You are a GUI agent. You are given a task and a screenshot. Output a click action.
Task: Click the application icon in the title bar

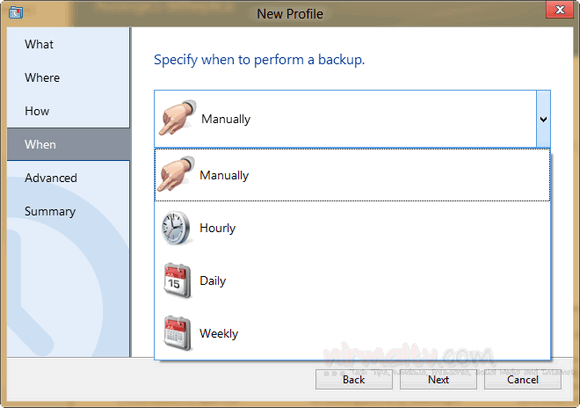16,13
